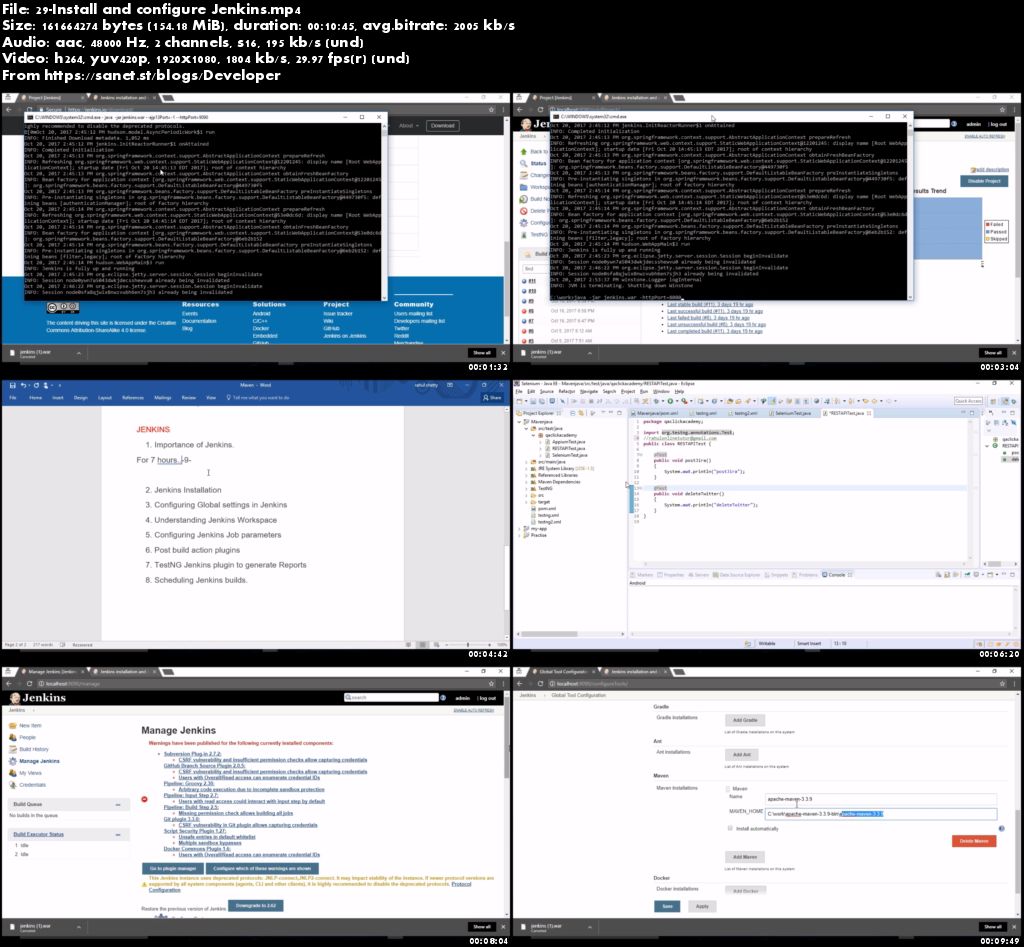This screenshot has height=947, width=1024.
Task: Click the search help icon beside Jenkins search
Action: pos(443,698)
